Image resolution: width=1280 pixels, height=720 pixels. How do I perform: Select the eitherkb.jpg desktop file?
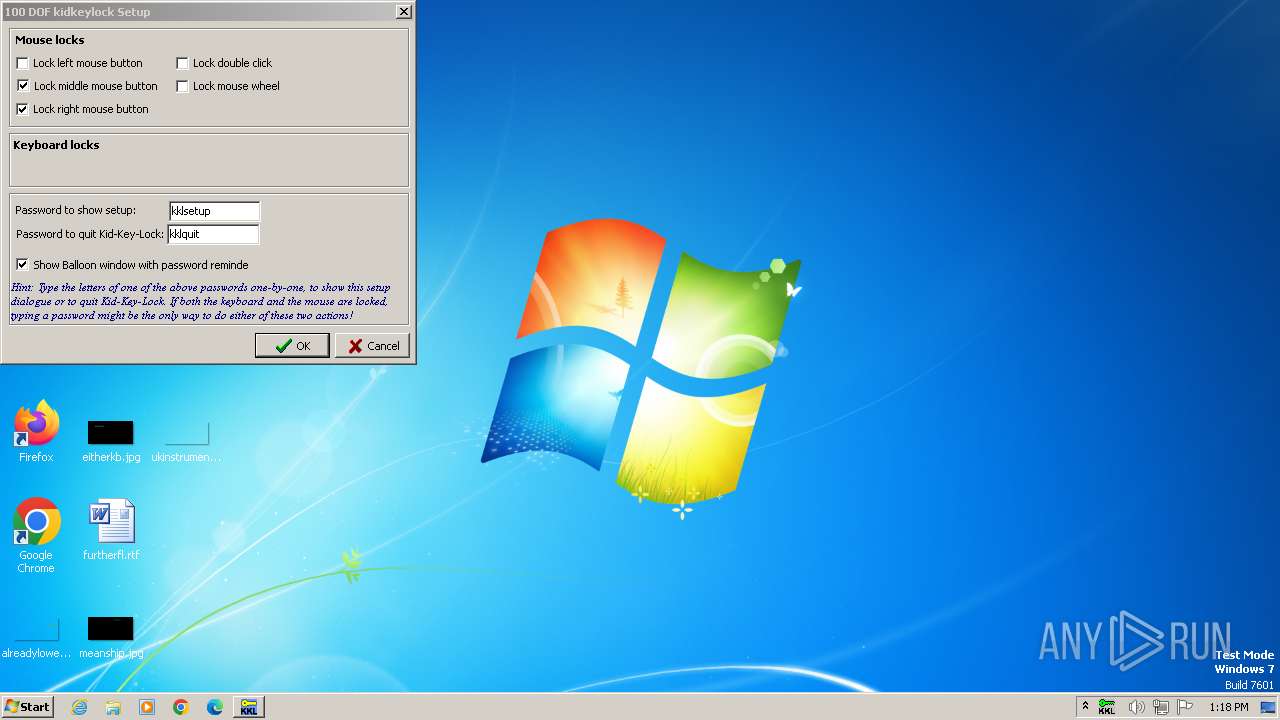[110, 441]
